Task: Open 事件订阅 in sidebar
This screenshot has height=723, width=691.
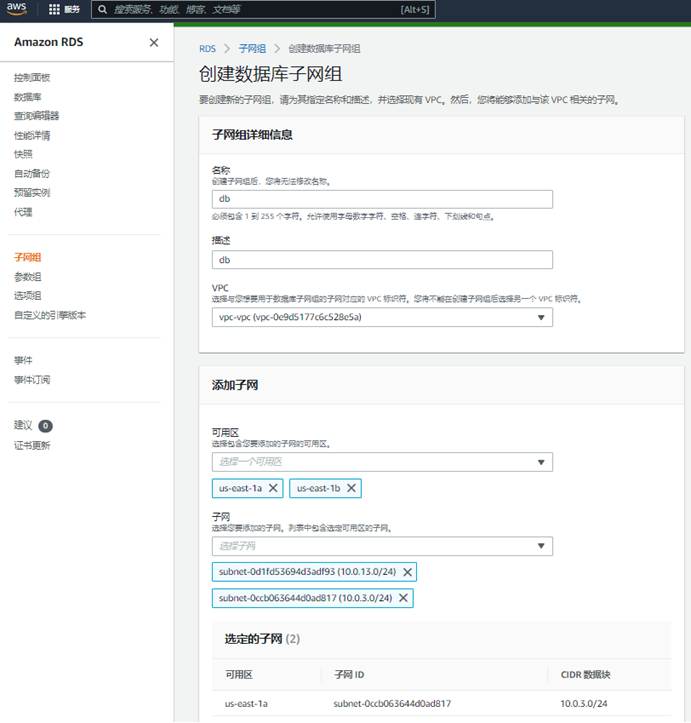Action: tap(32, 379)
